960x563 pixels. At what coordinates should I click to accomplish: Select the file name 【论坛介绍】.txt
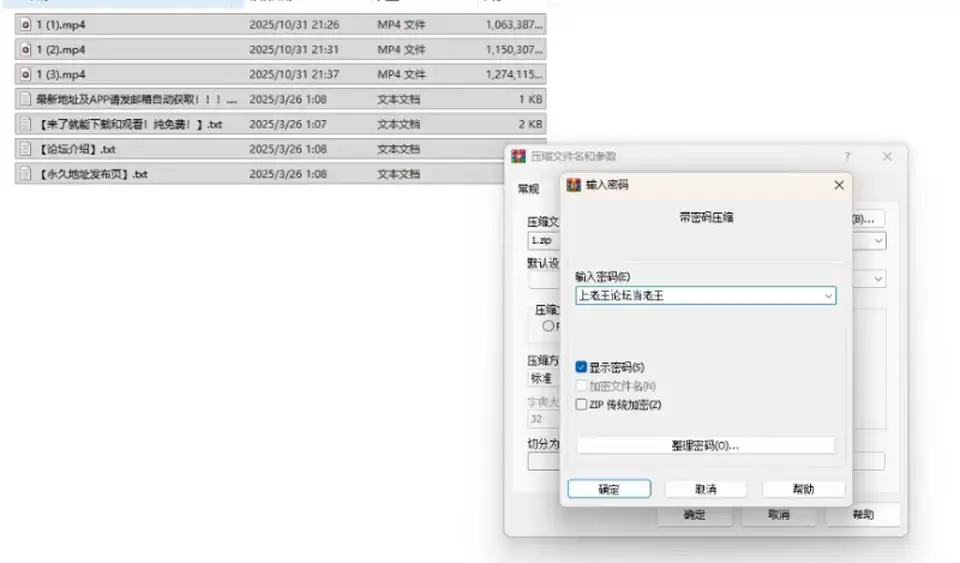pos(77,149)
